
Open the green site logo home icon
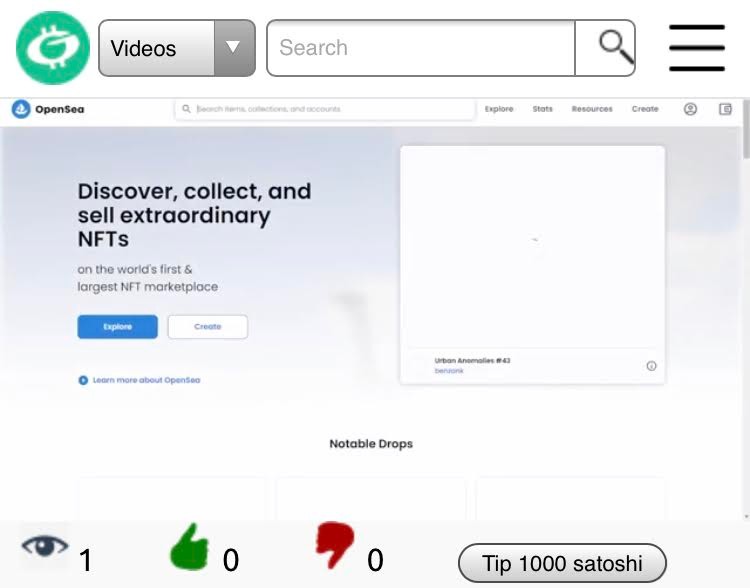click(53, 48)
